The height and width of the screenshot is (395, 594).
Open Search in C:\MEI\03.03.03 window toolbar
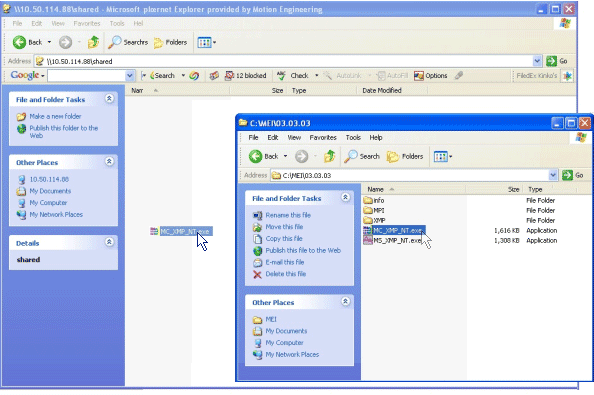(x=362, y=156)
